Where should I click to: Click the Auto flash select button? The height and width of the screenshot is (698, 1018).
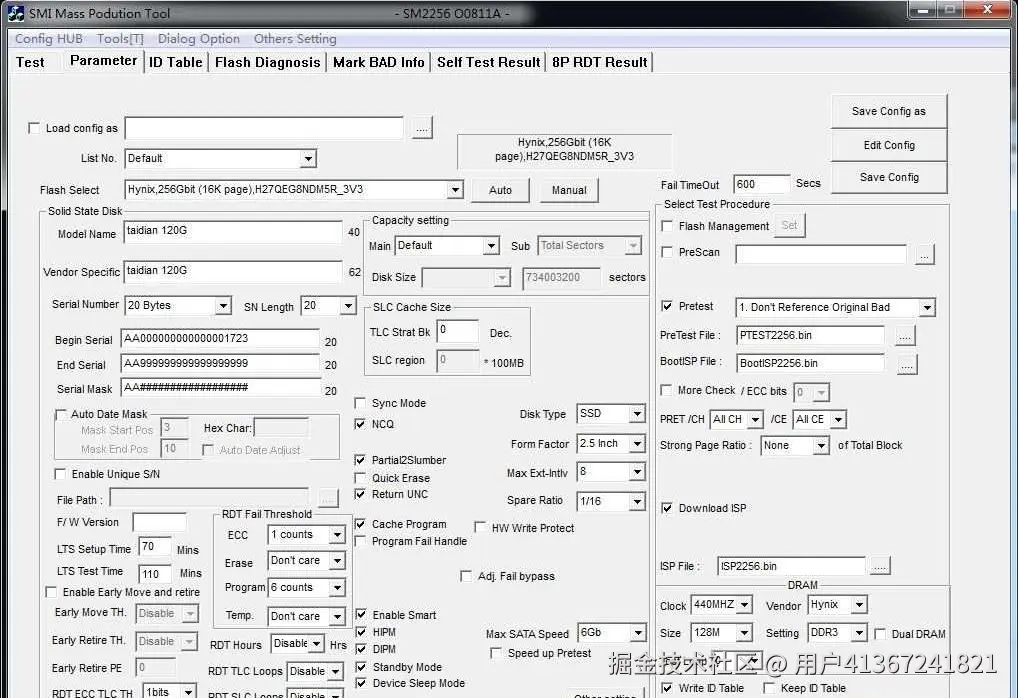pyautogui.click(x=500, y=190)
